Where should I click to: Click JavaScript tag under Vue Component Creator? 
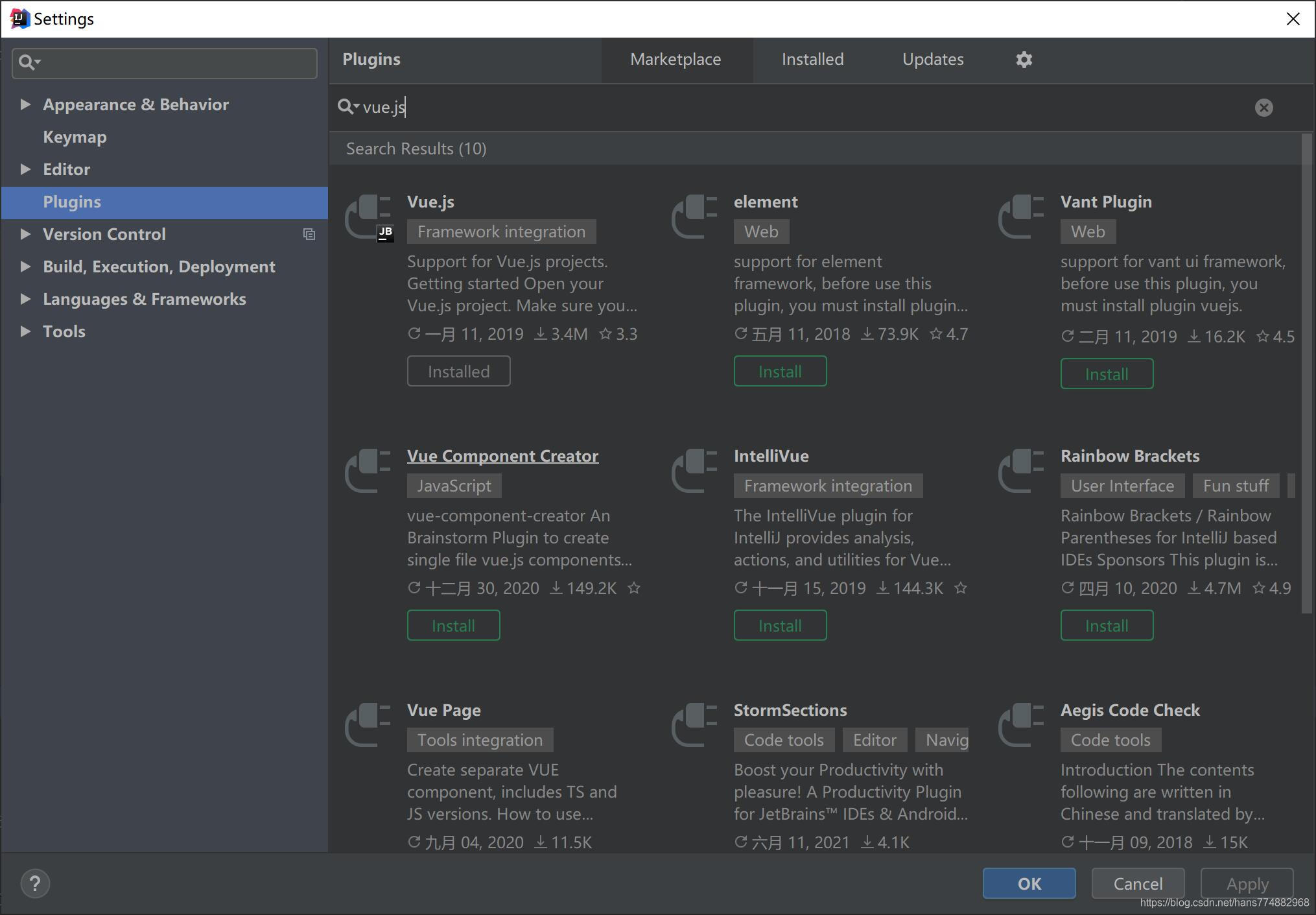pyautogui.click(x=454, y=486)
